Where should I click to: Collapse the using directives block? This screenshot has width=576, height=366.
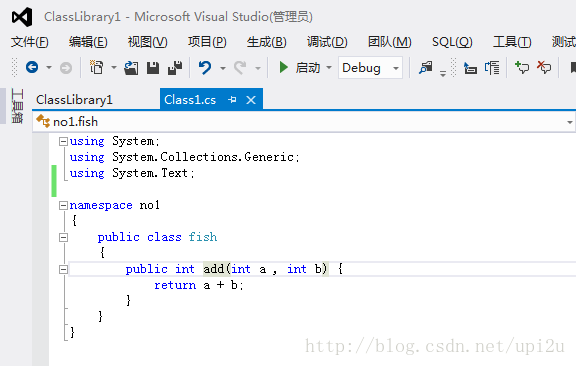coord(64,141)
